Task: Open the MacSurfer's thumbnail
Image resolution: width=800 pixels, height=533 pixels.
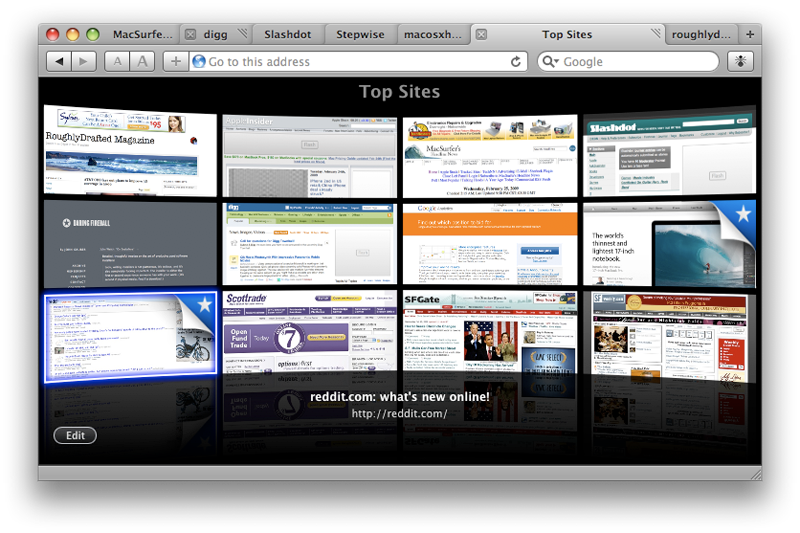Action: coord(490,157)
